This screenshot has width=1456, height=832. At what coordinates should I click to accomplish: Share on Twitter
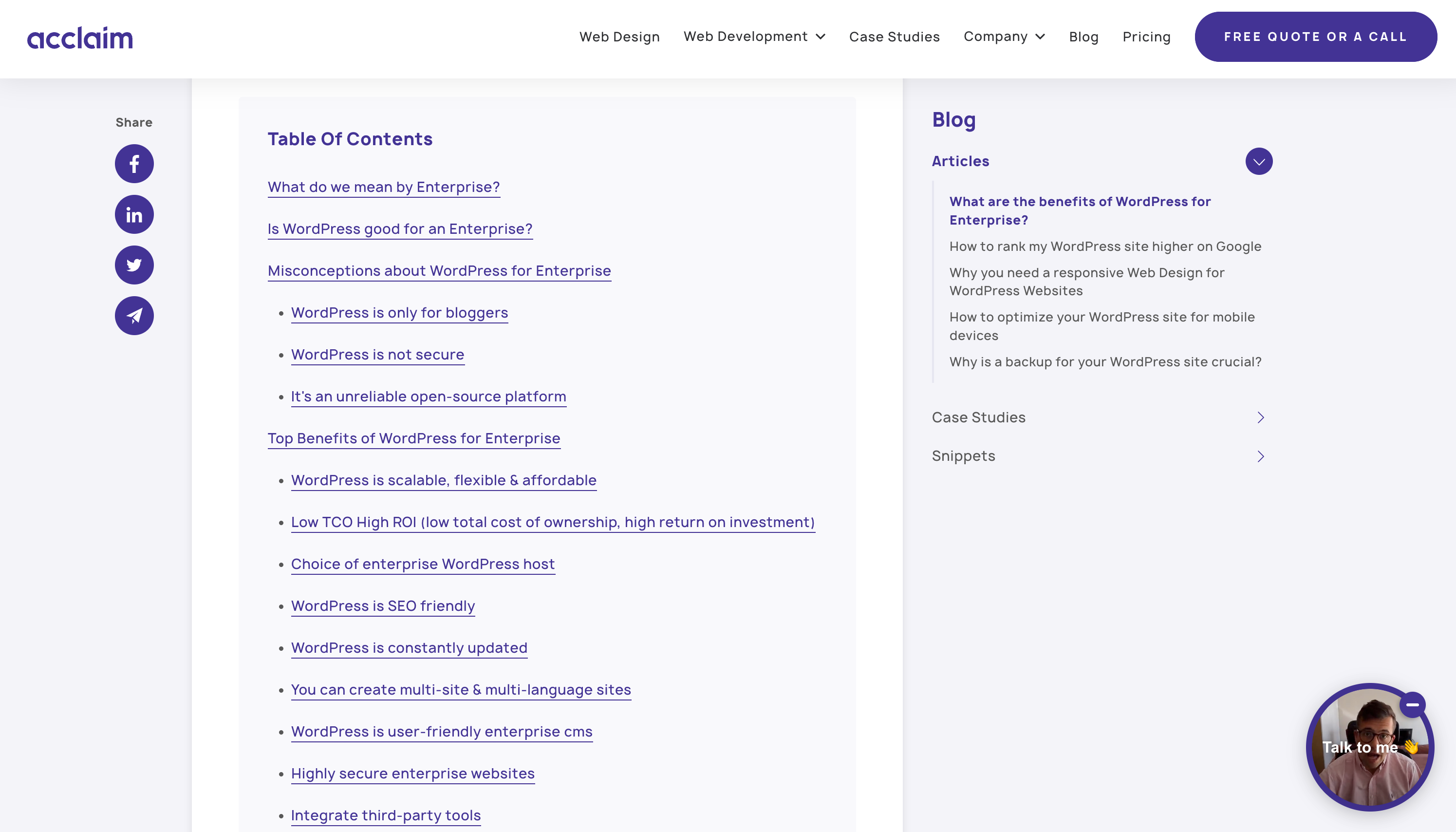tap(134, 265)
